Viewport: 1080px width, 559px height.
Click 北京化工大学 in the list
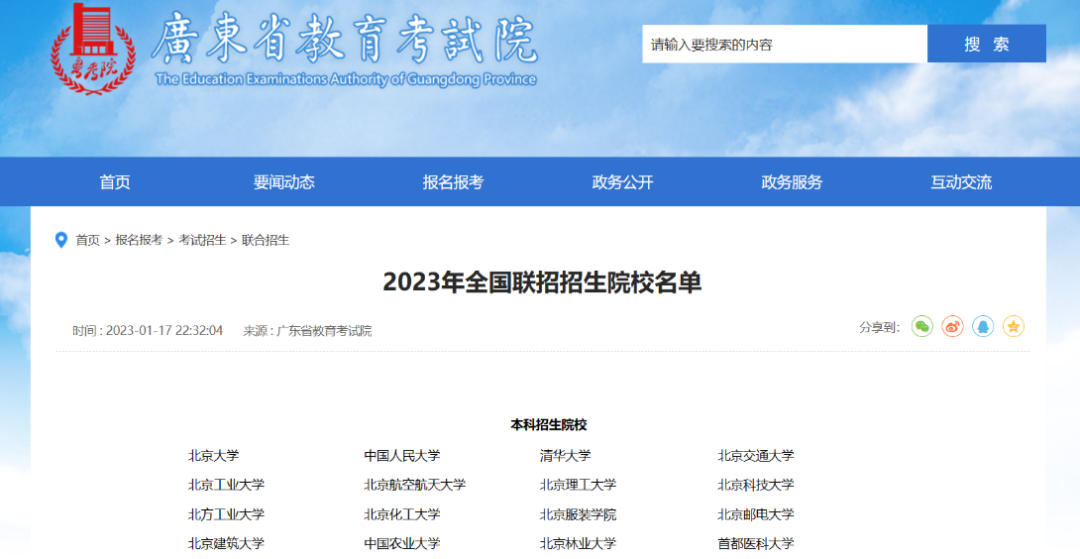pos(402,514)
